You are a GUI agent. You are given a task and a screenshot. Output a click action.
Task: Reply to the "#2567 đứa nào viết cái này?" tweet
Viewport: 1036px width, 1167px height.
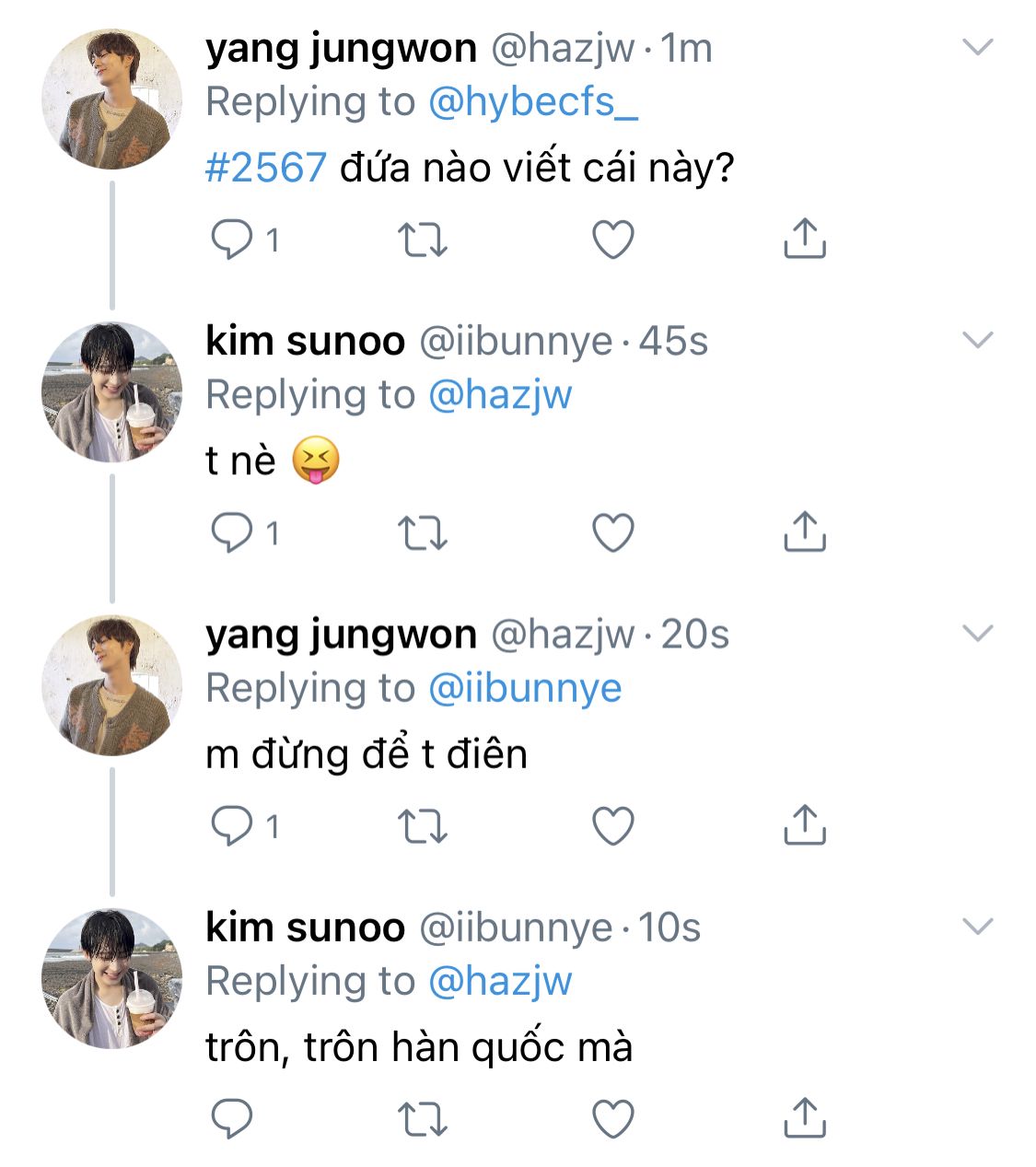[x=232, y=240]
